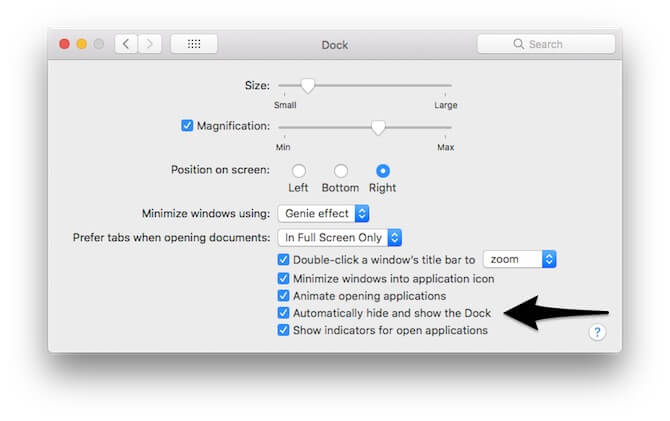Open the Genie effect dropdown
The width and height of the screenshot is (670, 421).
point(323,213)
